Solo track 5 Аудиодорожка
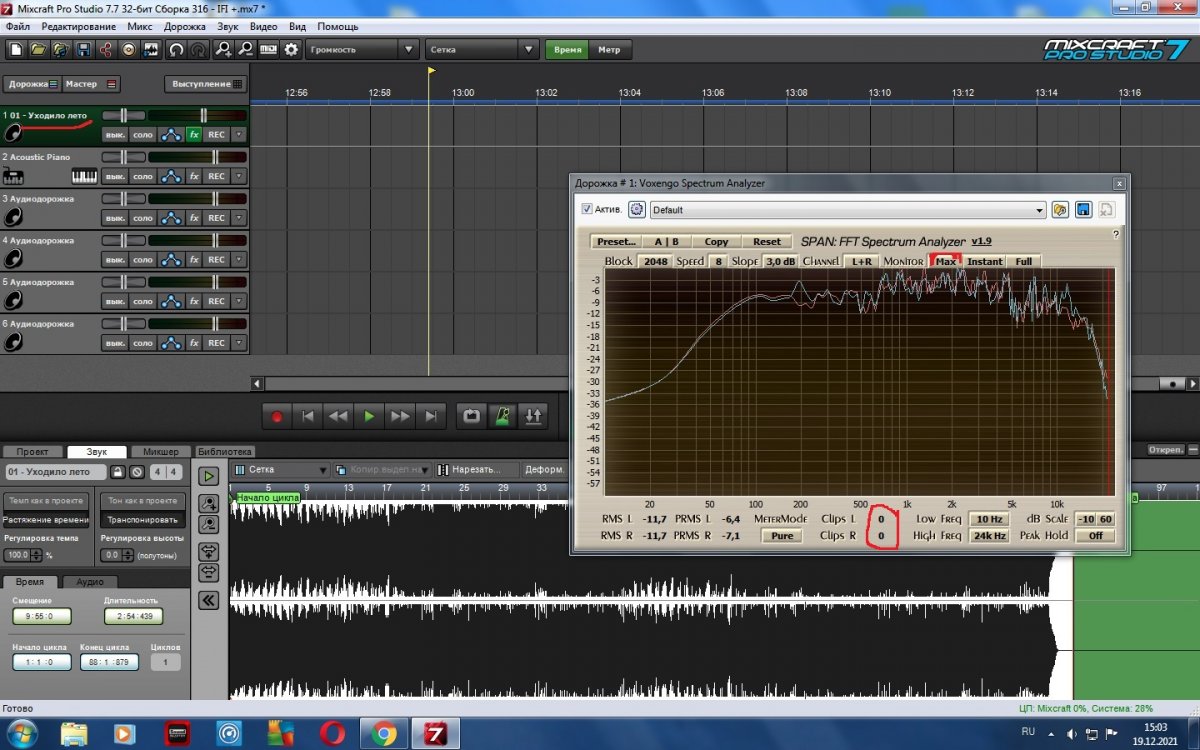The height and width of the screenshot is (750, 1200). (143, 302)
